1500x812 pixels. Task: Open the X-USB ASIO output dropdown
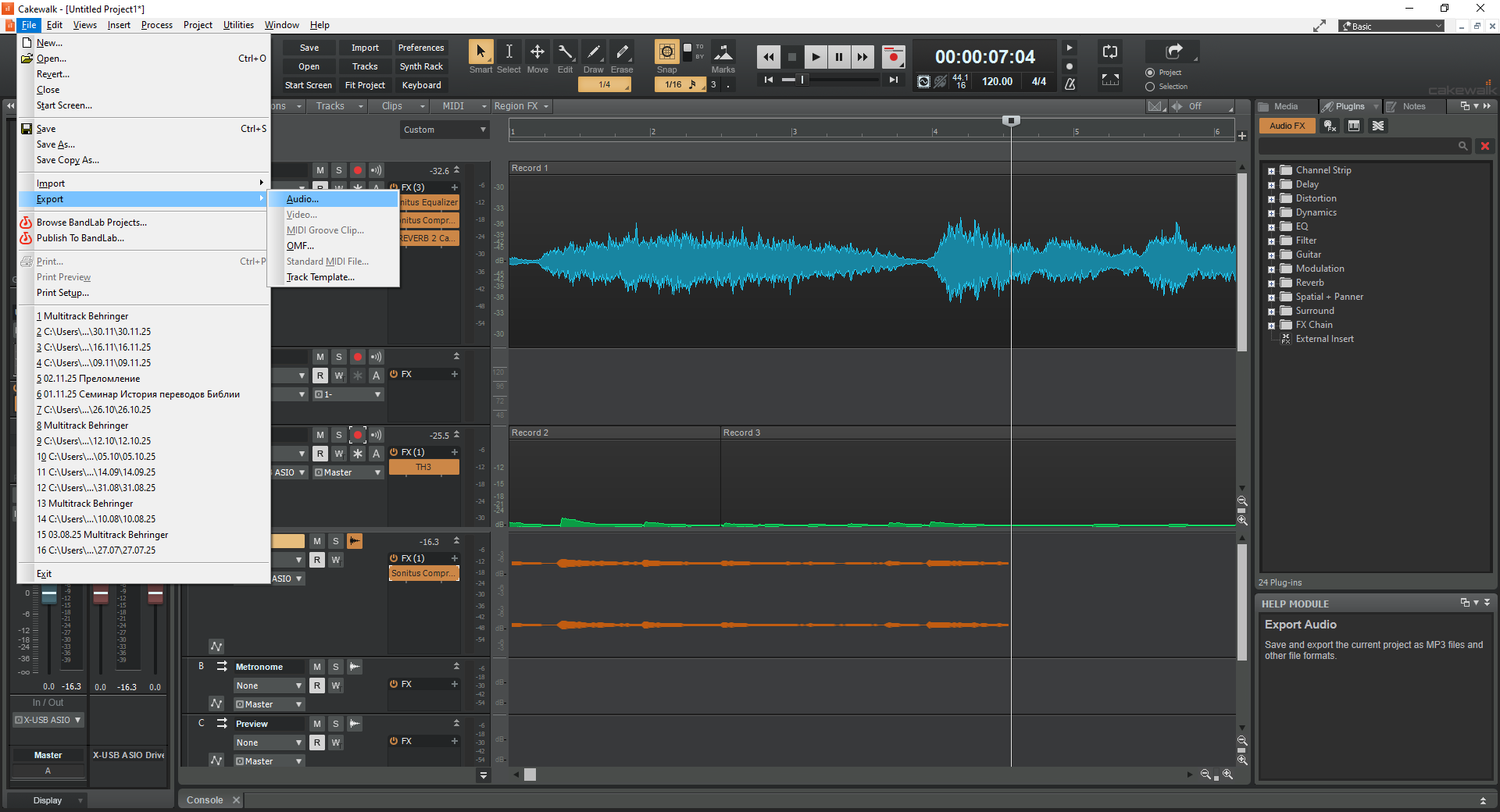(48, 720)
